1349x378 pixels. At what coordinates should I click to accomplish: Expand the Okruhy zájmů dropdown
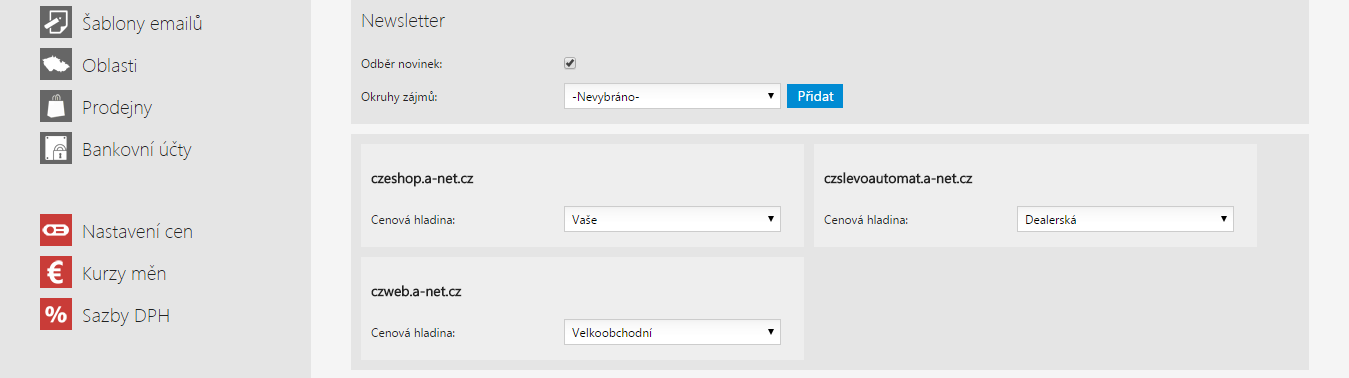[672, 96]
